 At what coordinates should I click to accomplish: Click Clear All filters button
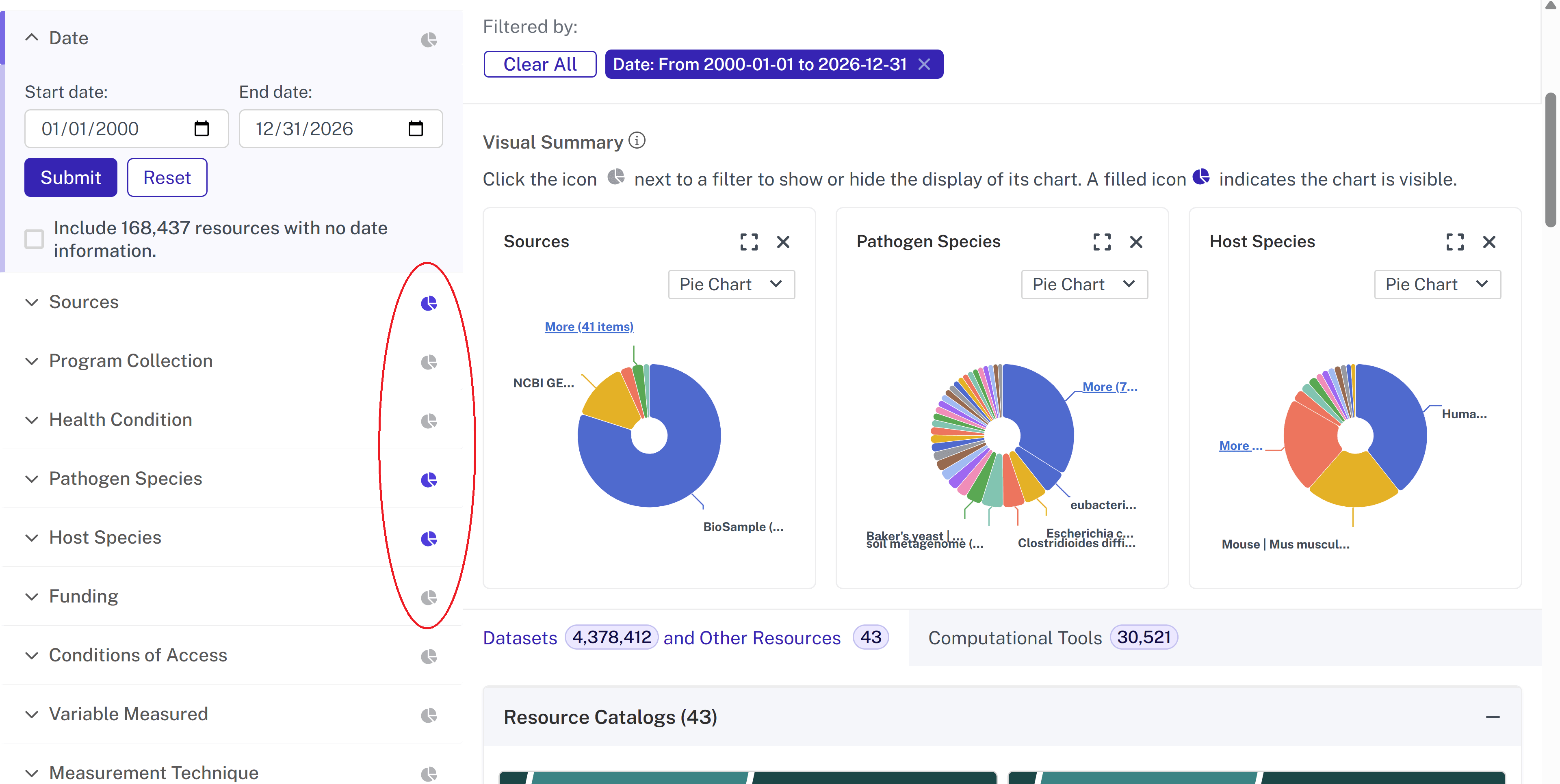coord(539,64)
